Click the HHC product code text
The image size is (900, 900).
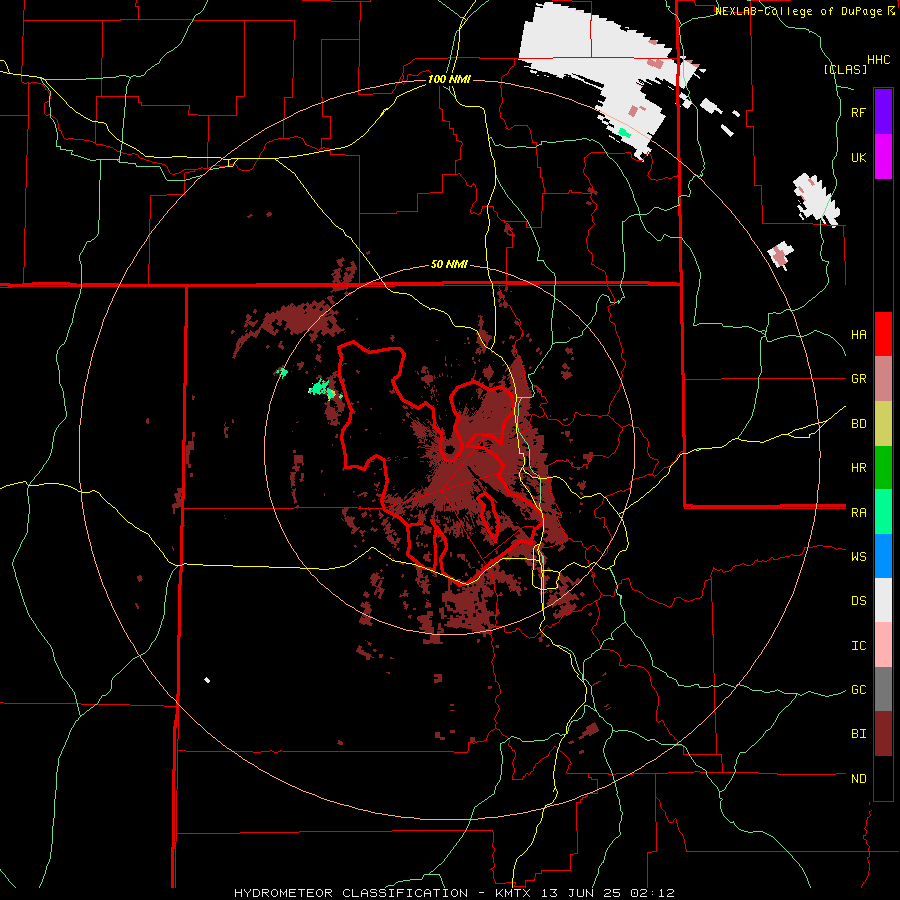point(879,60)
